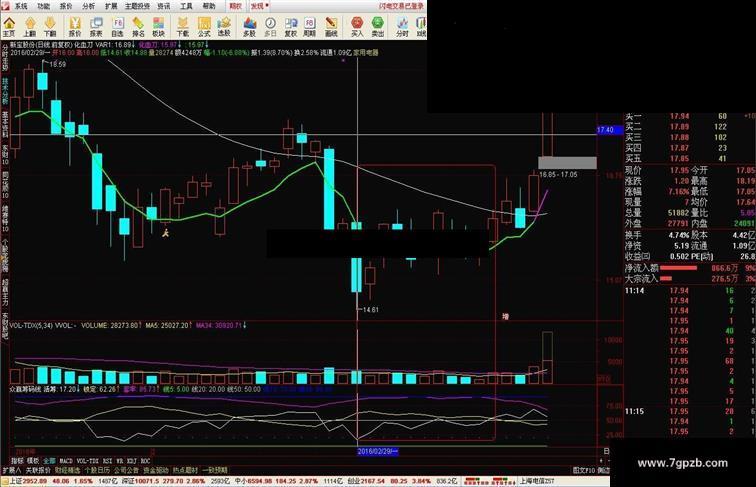The image size is (756, 487).
Task: Click the 买五 17.85 bid row
Action: 689,159
